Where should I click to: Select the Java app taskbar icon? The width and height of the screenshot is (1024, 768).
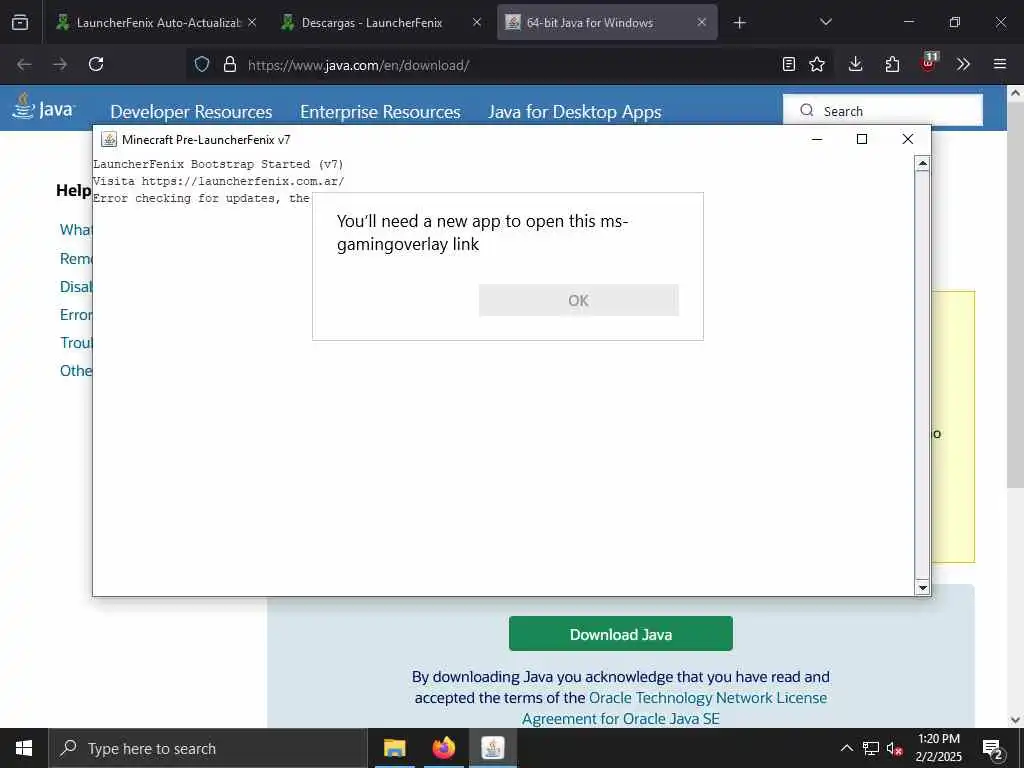492,748
